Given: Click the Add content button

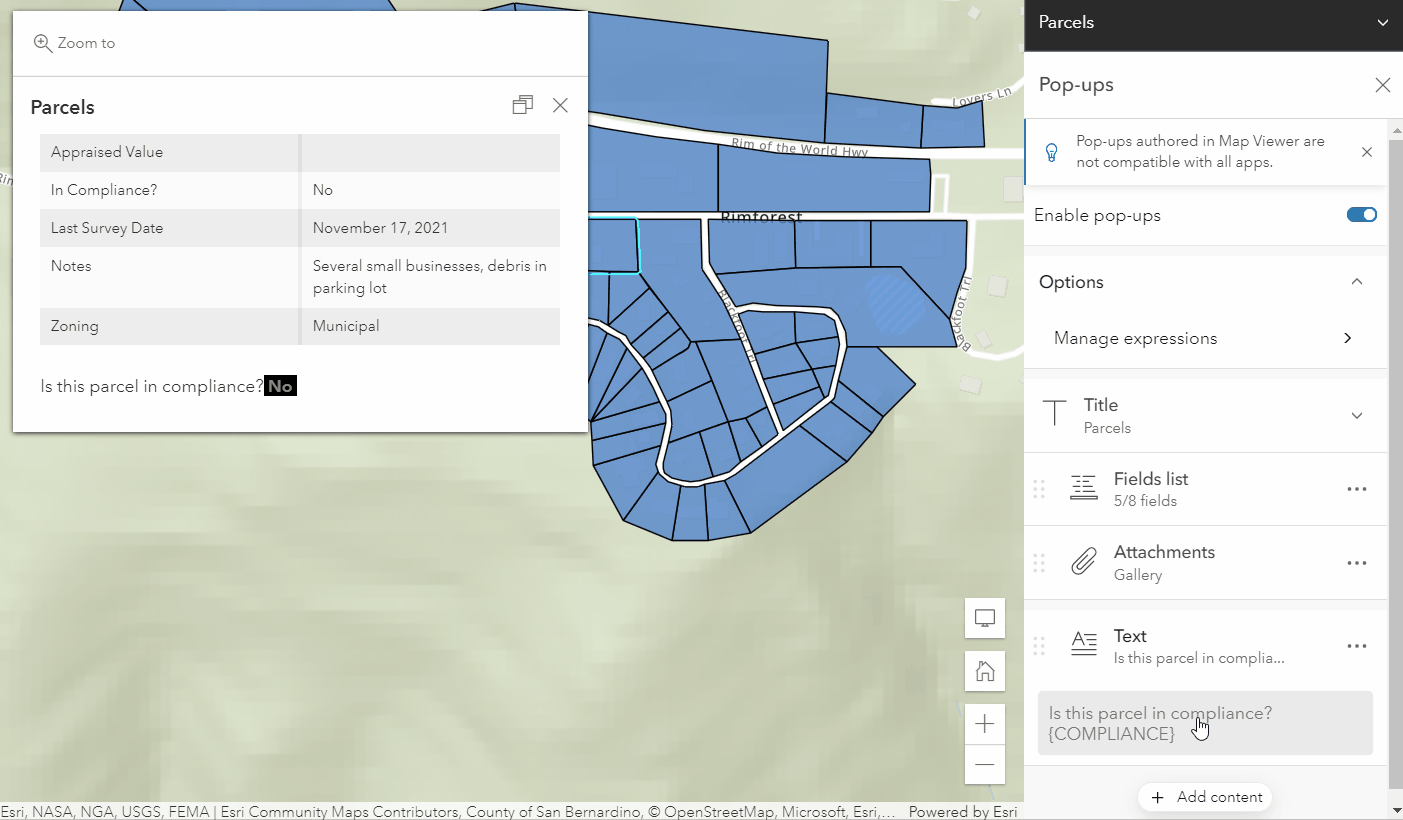Looking at the screenshot, I should 1205,797.
